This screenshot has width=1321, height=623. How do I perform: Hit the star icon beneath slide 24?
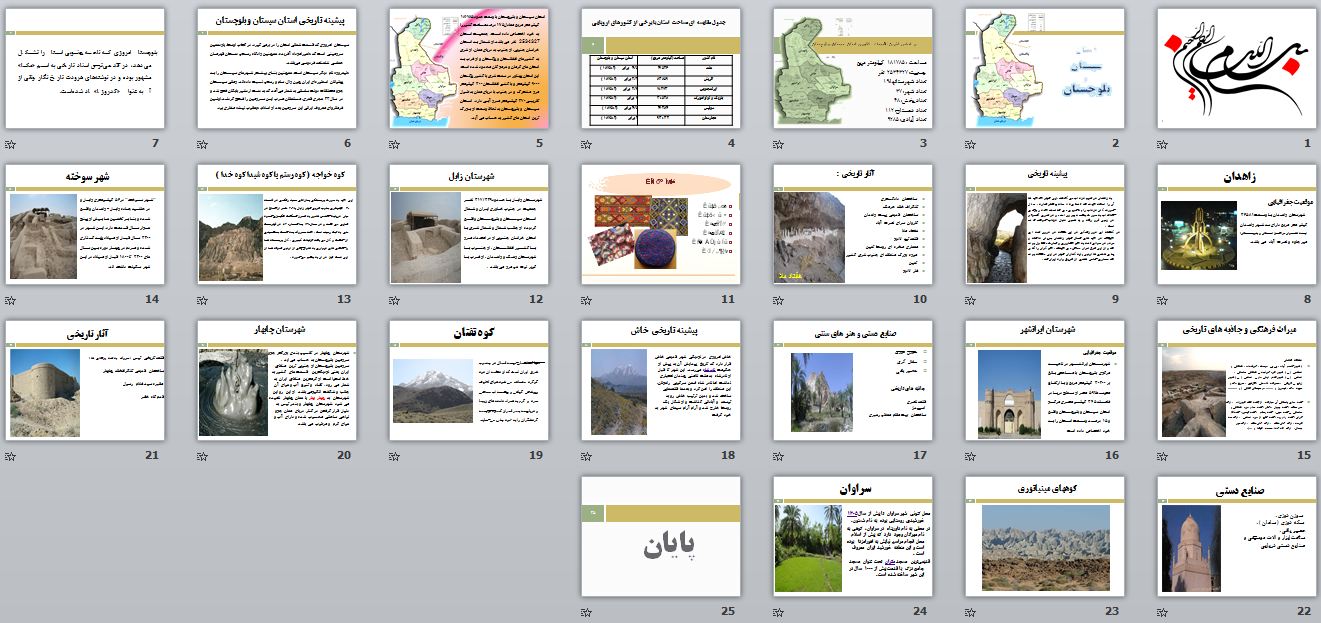coord(778,613)
